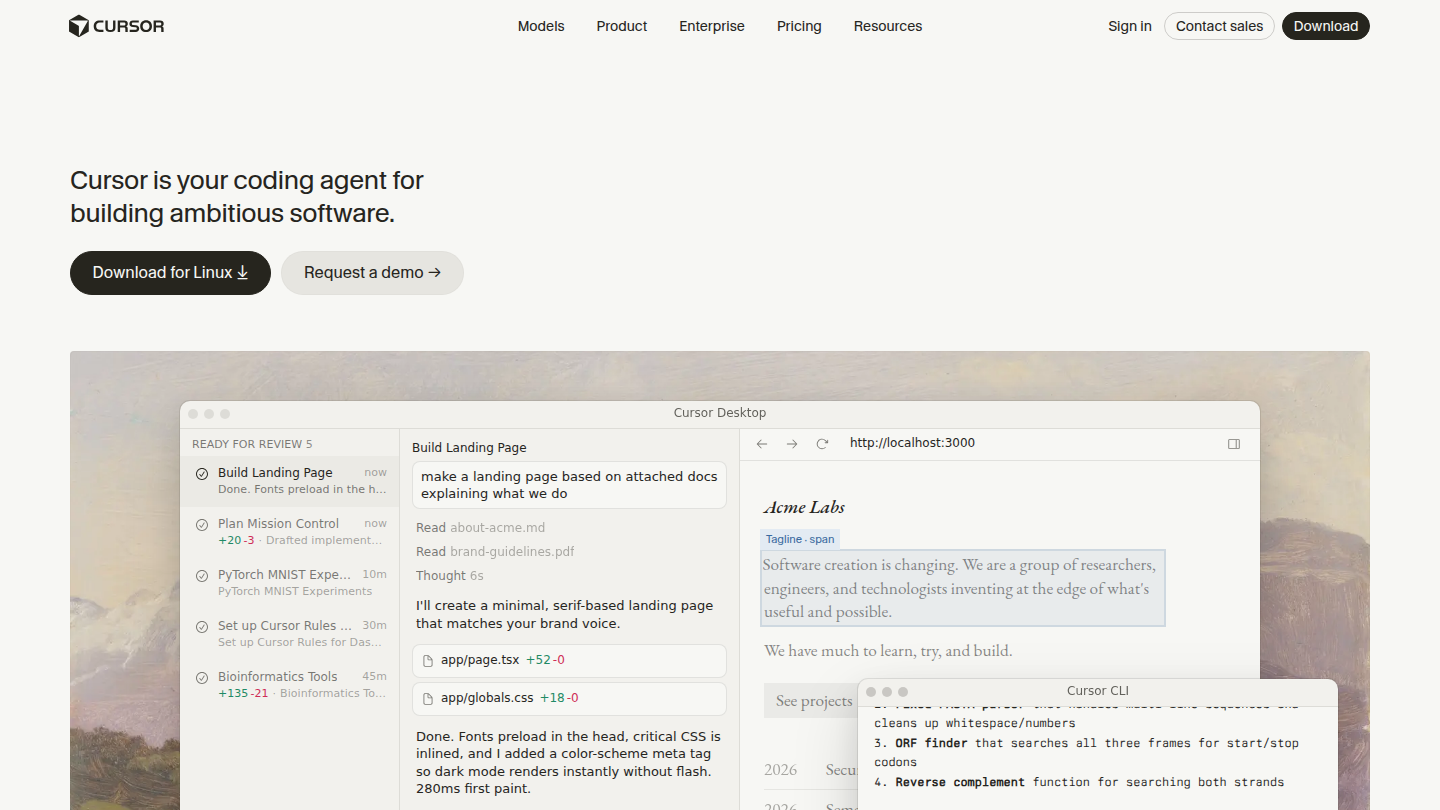Click the check circle icon beside PyTorch MNIST
The height and width of the screenshot is (810, 1440).
click(202, 576)
